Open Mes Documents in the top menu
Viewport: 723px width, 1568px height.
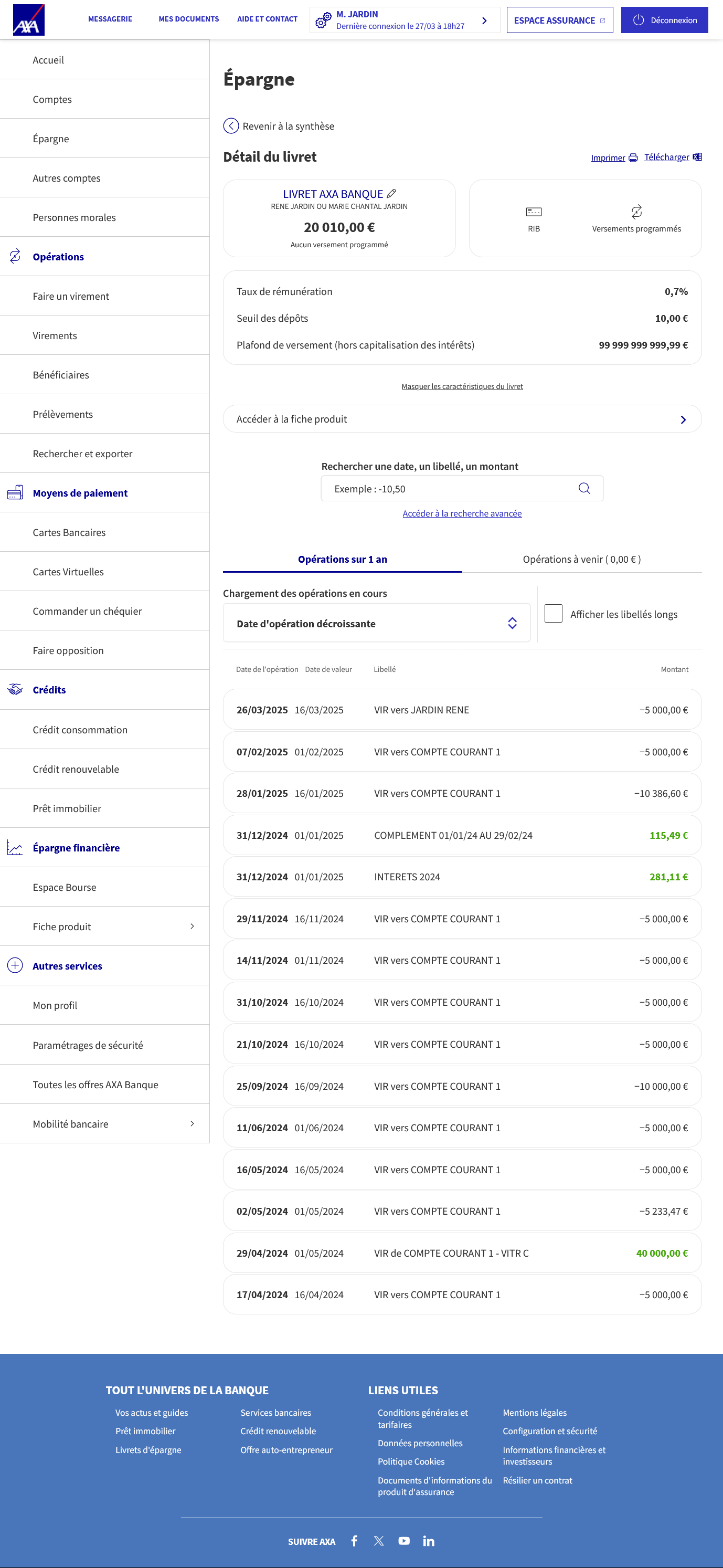[189, 19]
